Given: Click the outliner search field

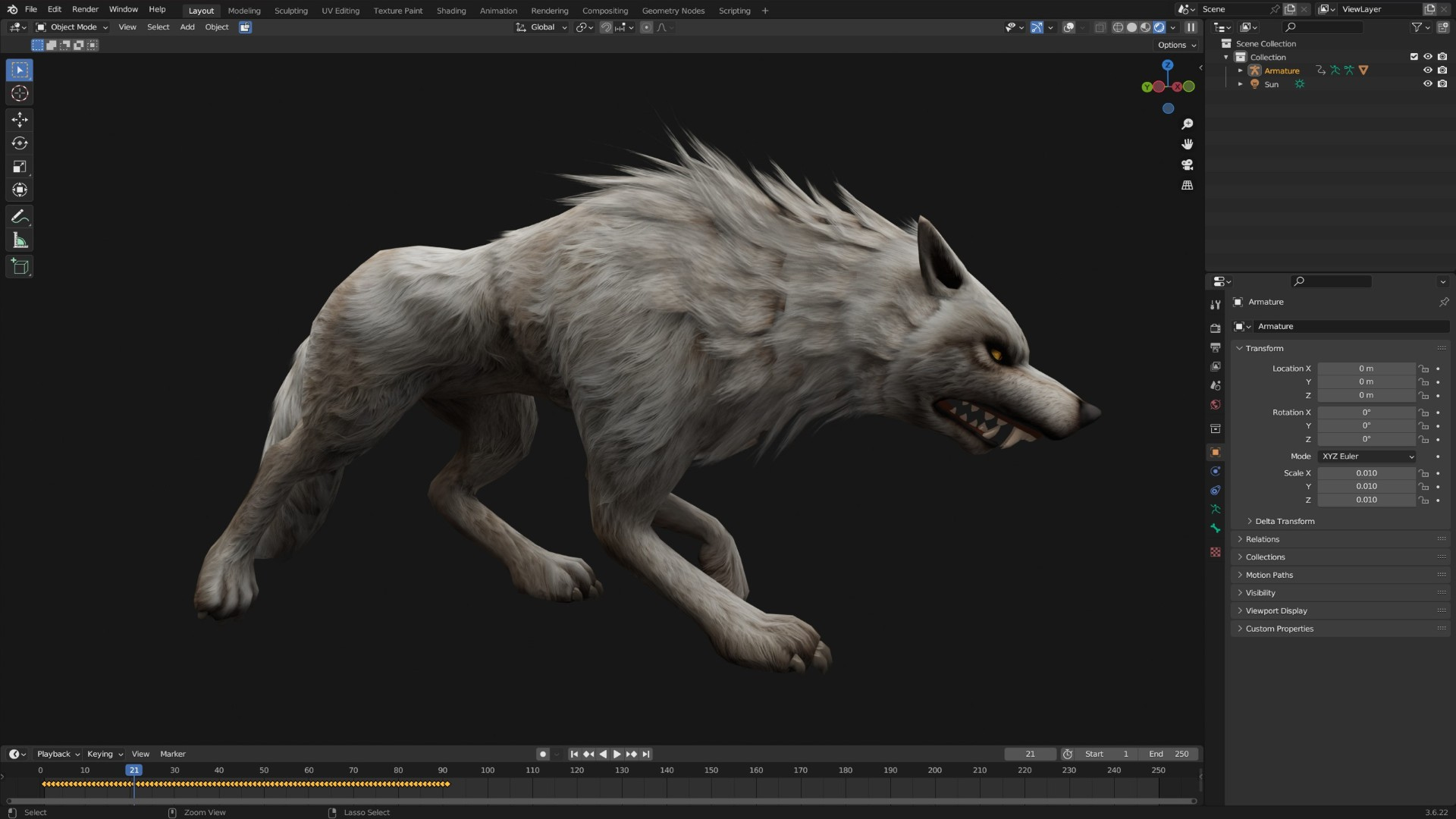Looking at the screenshot, I should pos(1323,27).
